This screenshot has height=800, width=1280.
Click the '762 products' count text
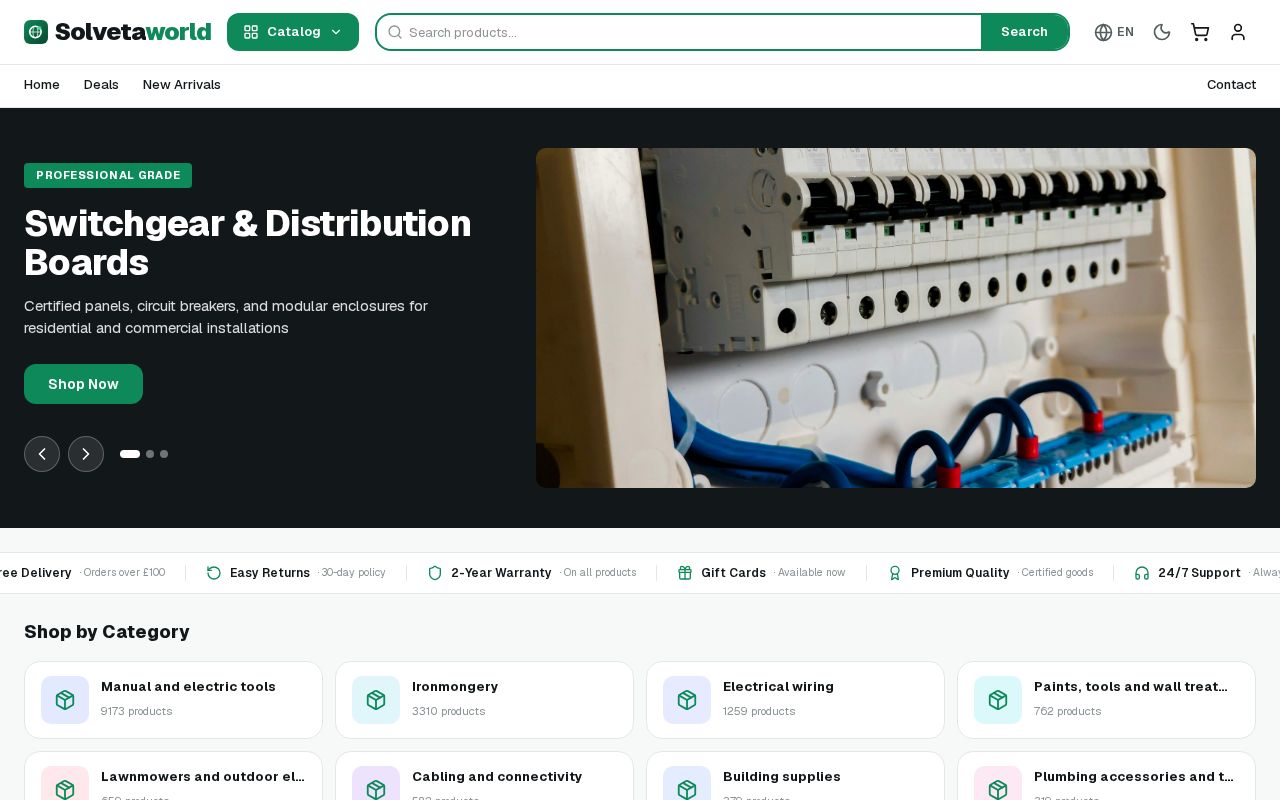[1068, 711]
